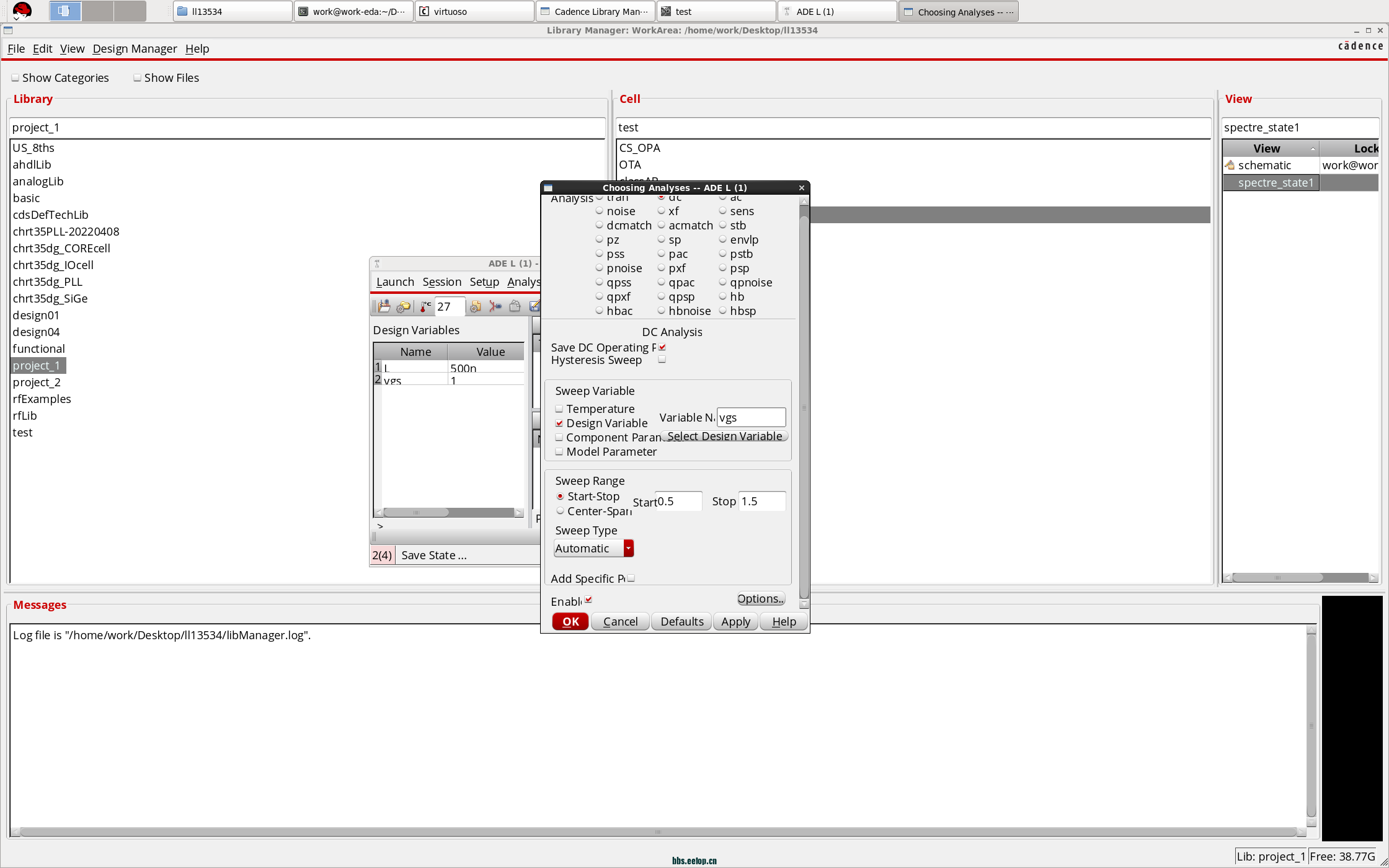1389x868 pixels.
Task: Click the red outputs probe icon in ADE L
Action: pos(495,306)
